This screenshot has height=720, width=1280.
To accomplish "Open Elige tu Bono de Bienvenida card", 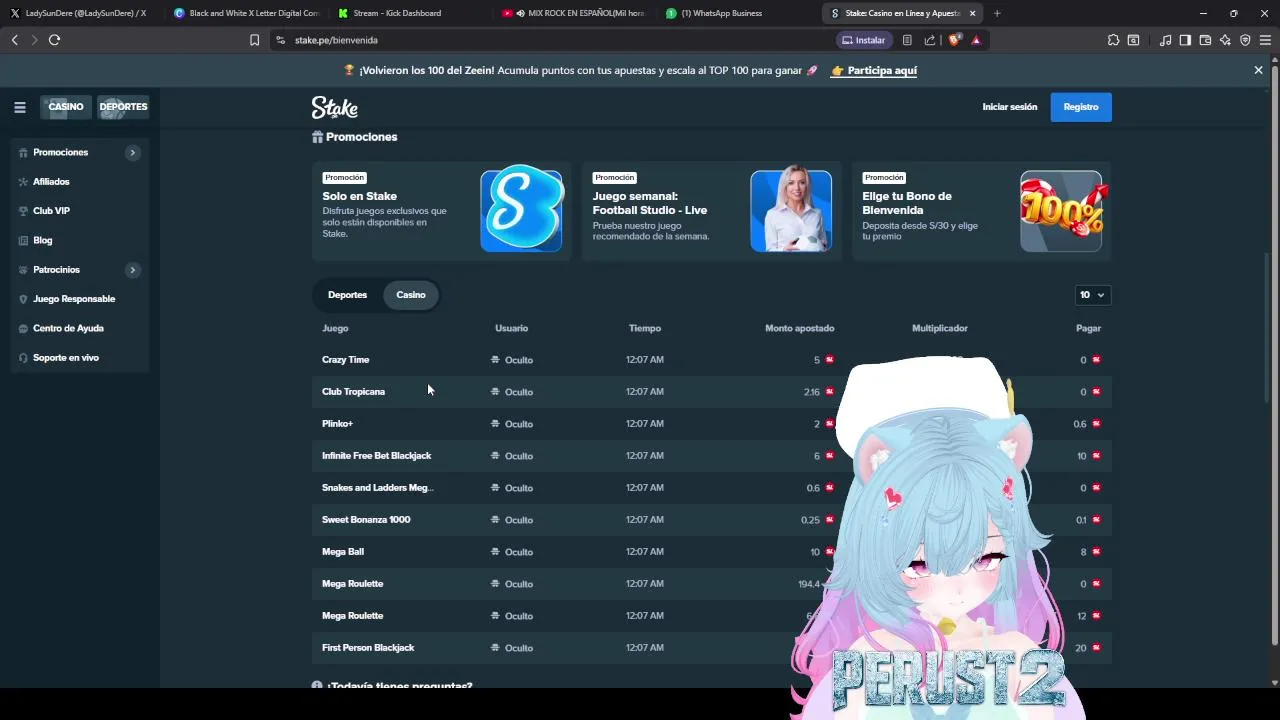I will tap(981, 211).
